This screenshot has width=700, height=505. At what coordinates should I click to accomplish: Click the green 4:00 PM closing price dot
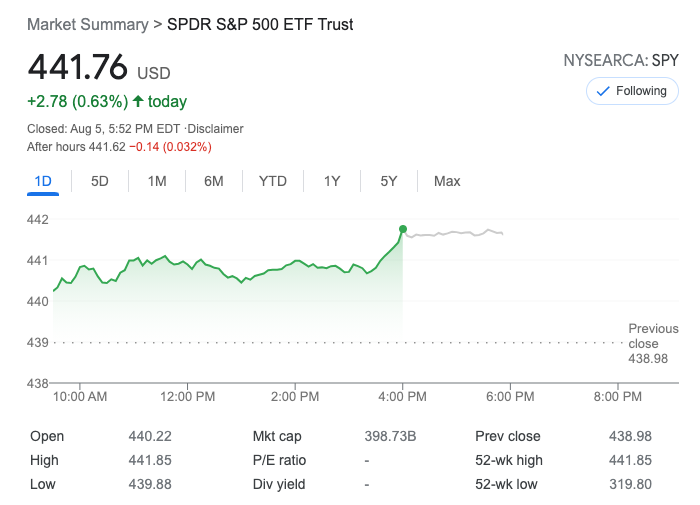tap(403, 229)
